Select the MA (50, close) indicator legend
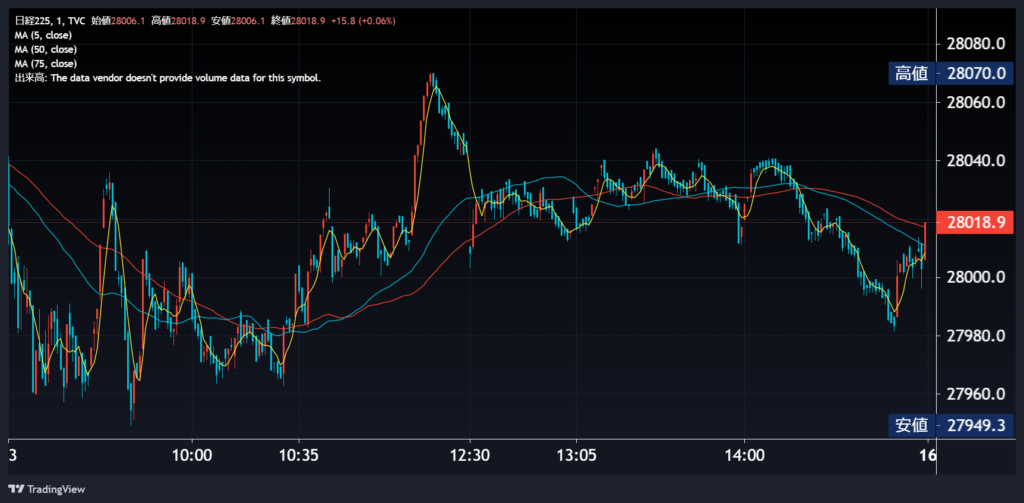The height and width of the screenshot is (503, 1024). click(46, 50)
